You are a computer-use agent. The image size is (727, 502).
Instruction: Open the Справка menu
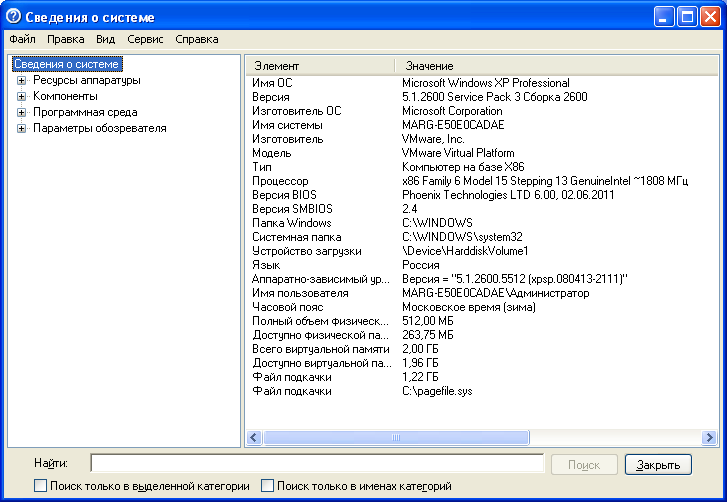196,39
